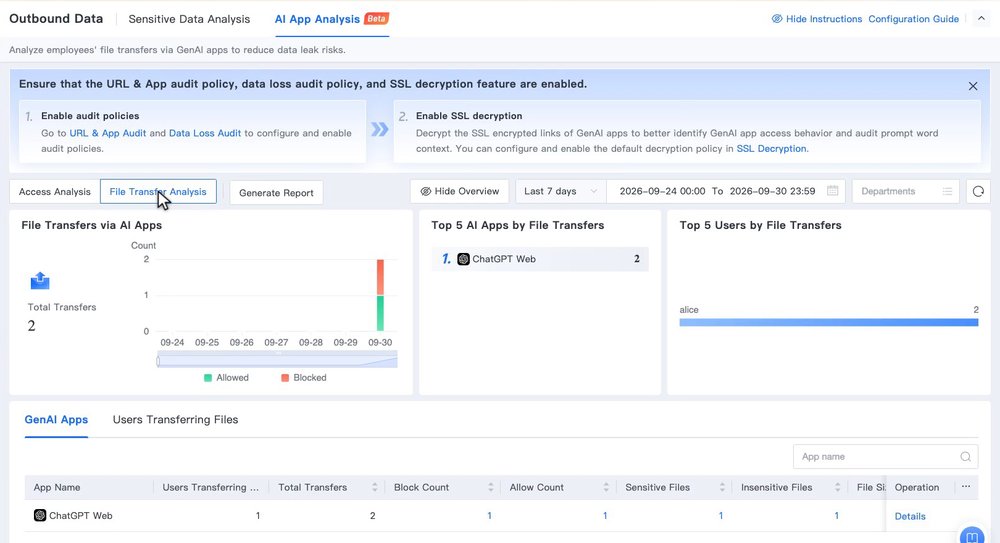
Task: Select ChatGPT Web in Top 5 AI Apps
Action: tap(540, 259)
